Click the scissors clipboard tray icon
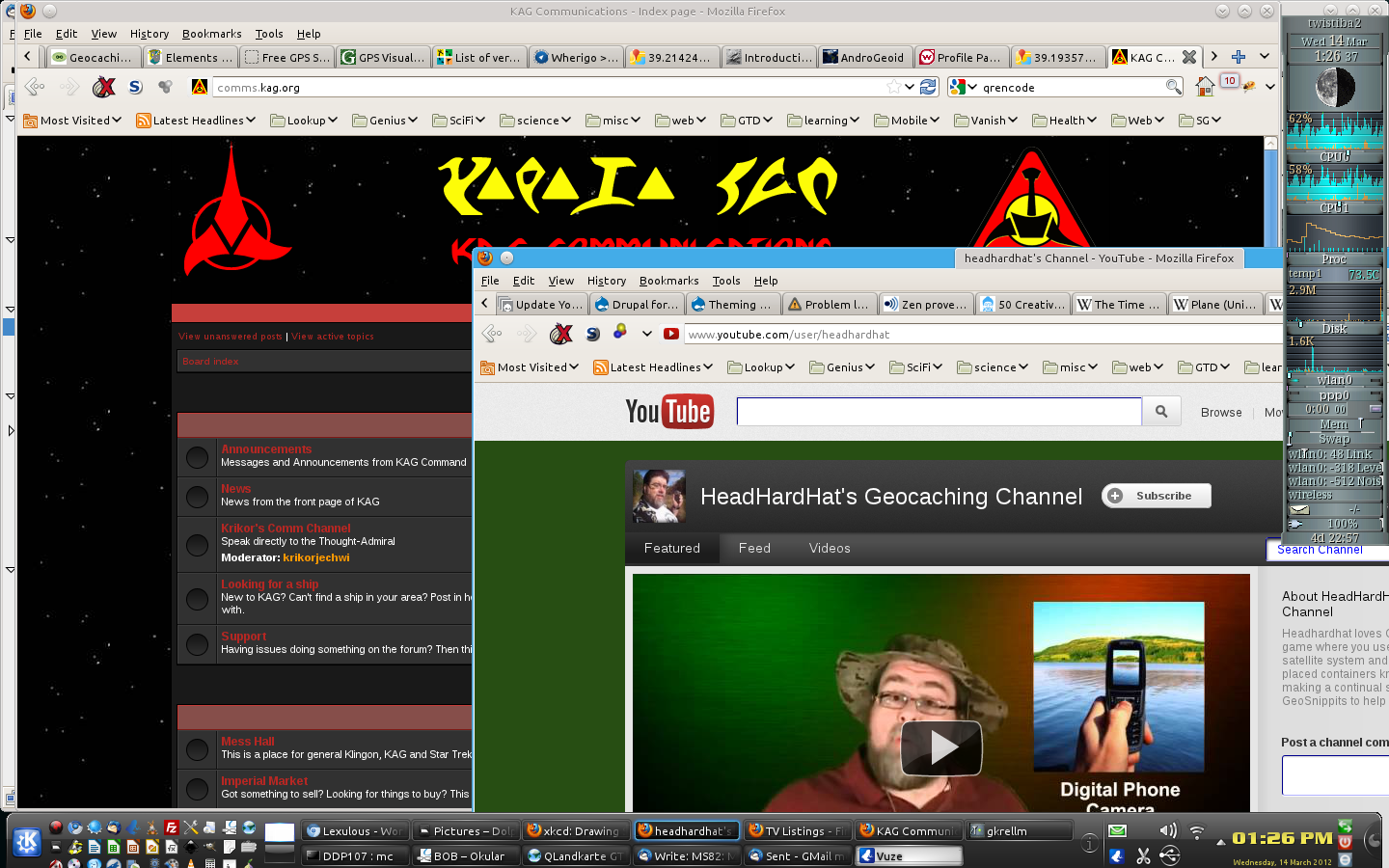 (1143, 855)
